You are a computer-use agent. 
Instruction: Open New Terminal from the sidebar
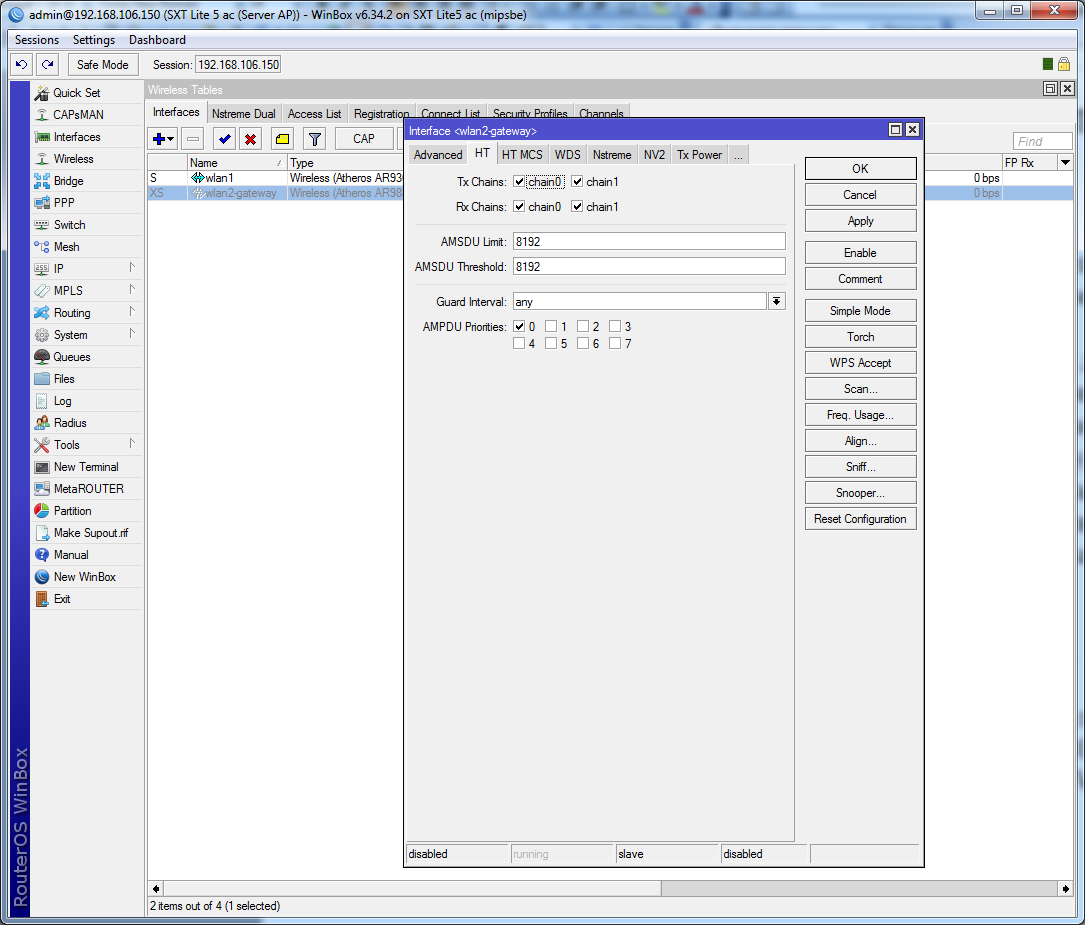pyautogui.click(x=85, y=467)
